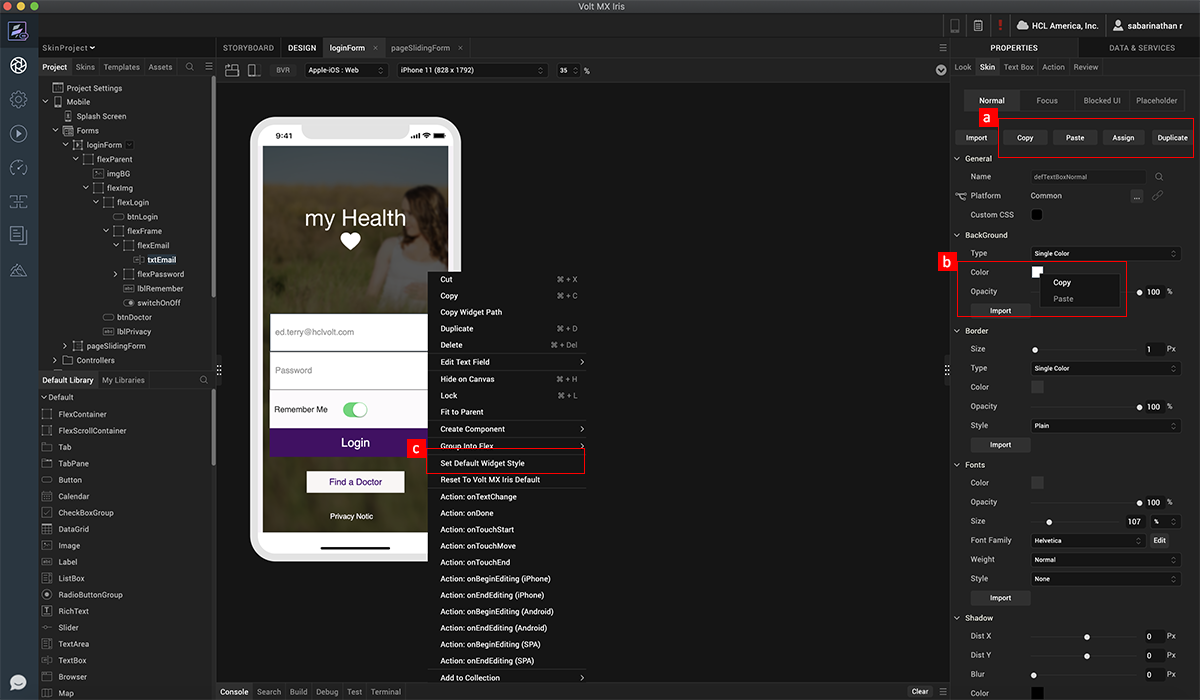Click the search icon in Project panel
Image resolution: width=1200 pixels, height=700 pixels.
point(190,67)
